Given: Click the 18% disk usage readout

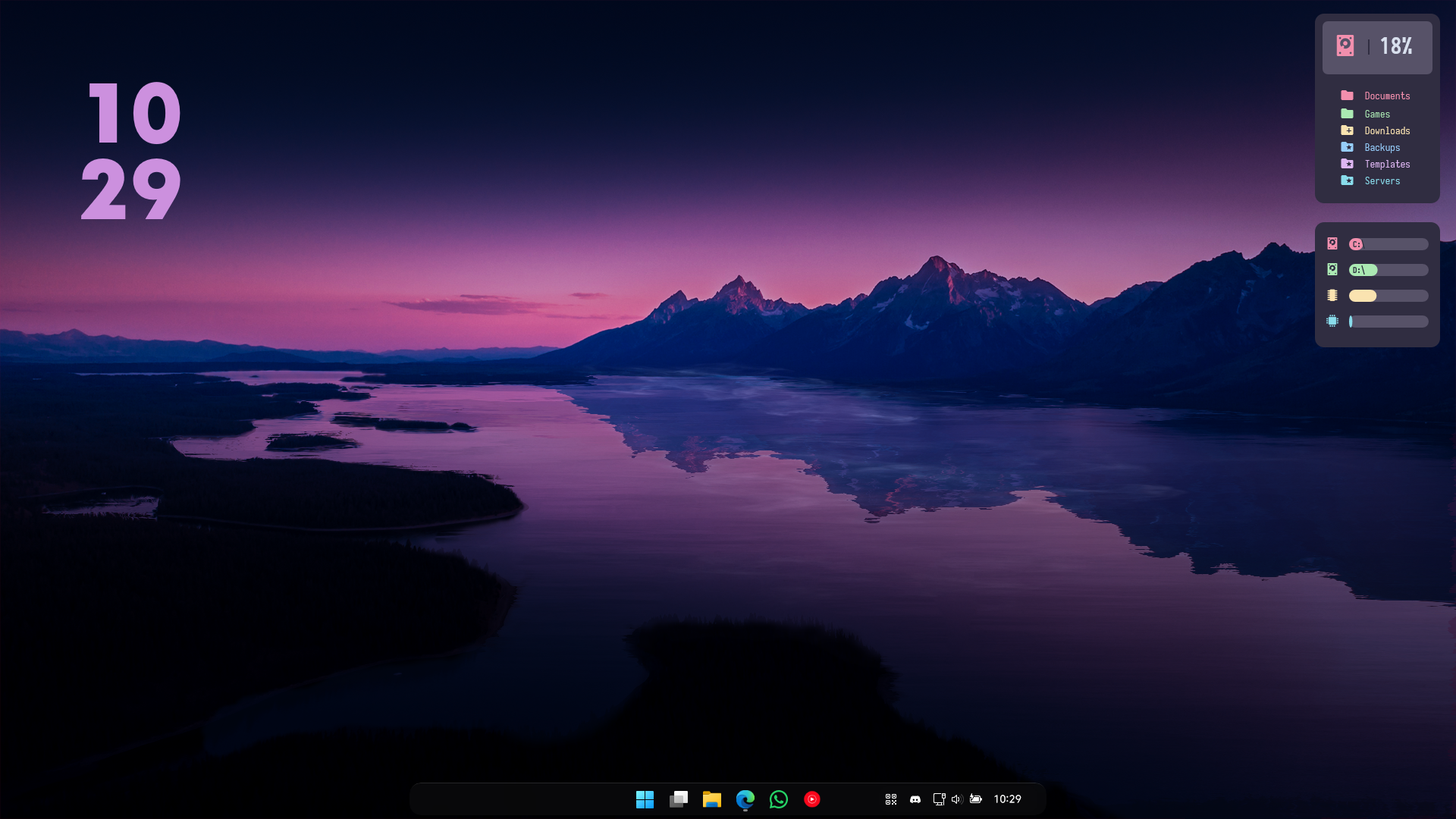Looking at the screenshot, I should point(1396,46).
